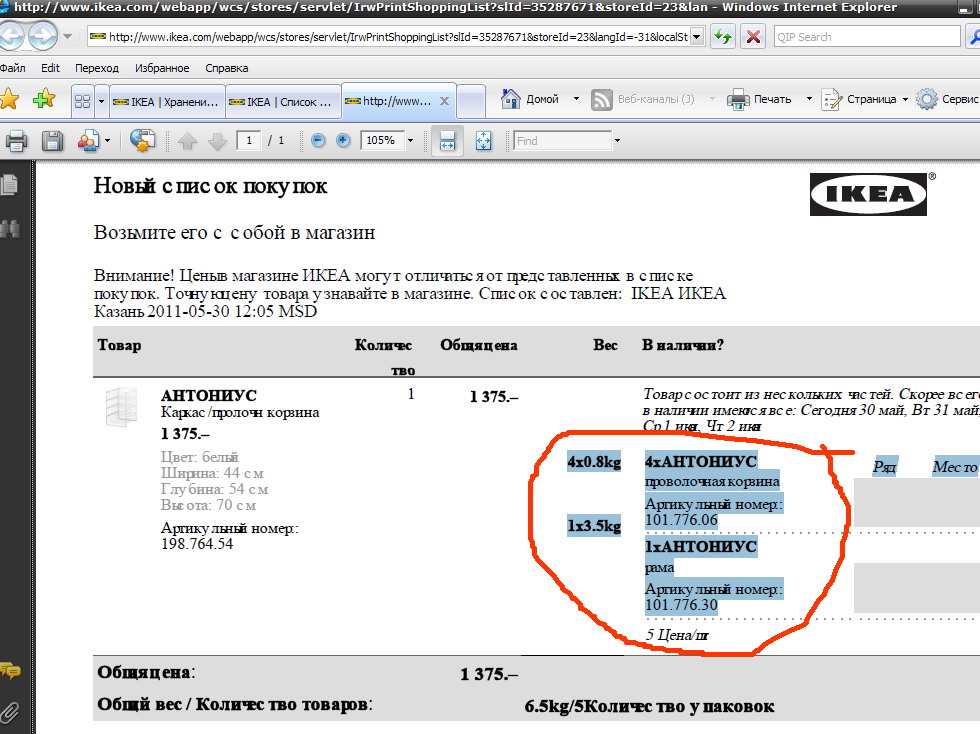
Task: Expand the Печать dropdown arrow
Action: tap(809, 99)
